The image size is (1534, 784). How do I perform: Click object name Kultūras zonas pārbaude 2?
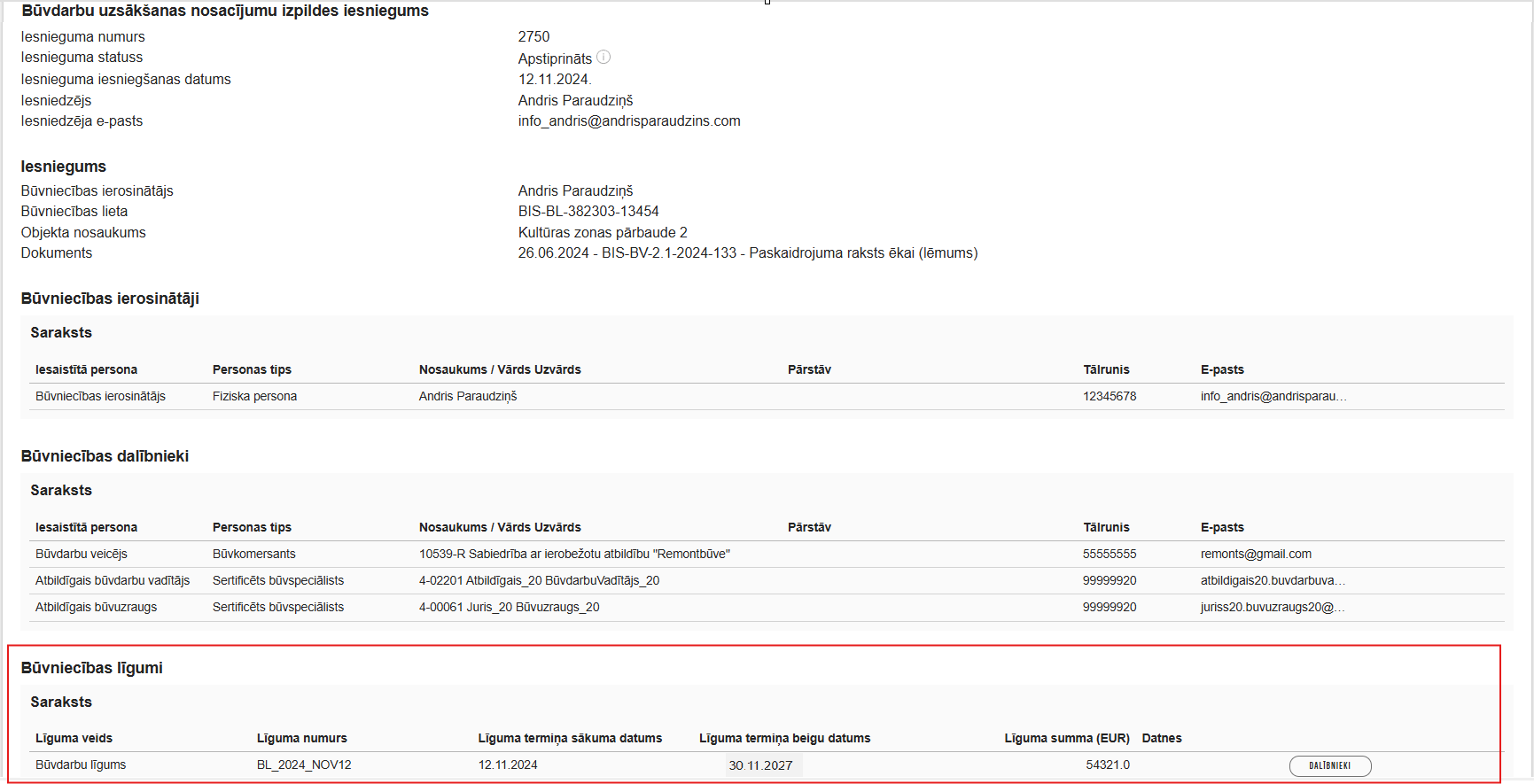pos(603,232)
